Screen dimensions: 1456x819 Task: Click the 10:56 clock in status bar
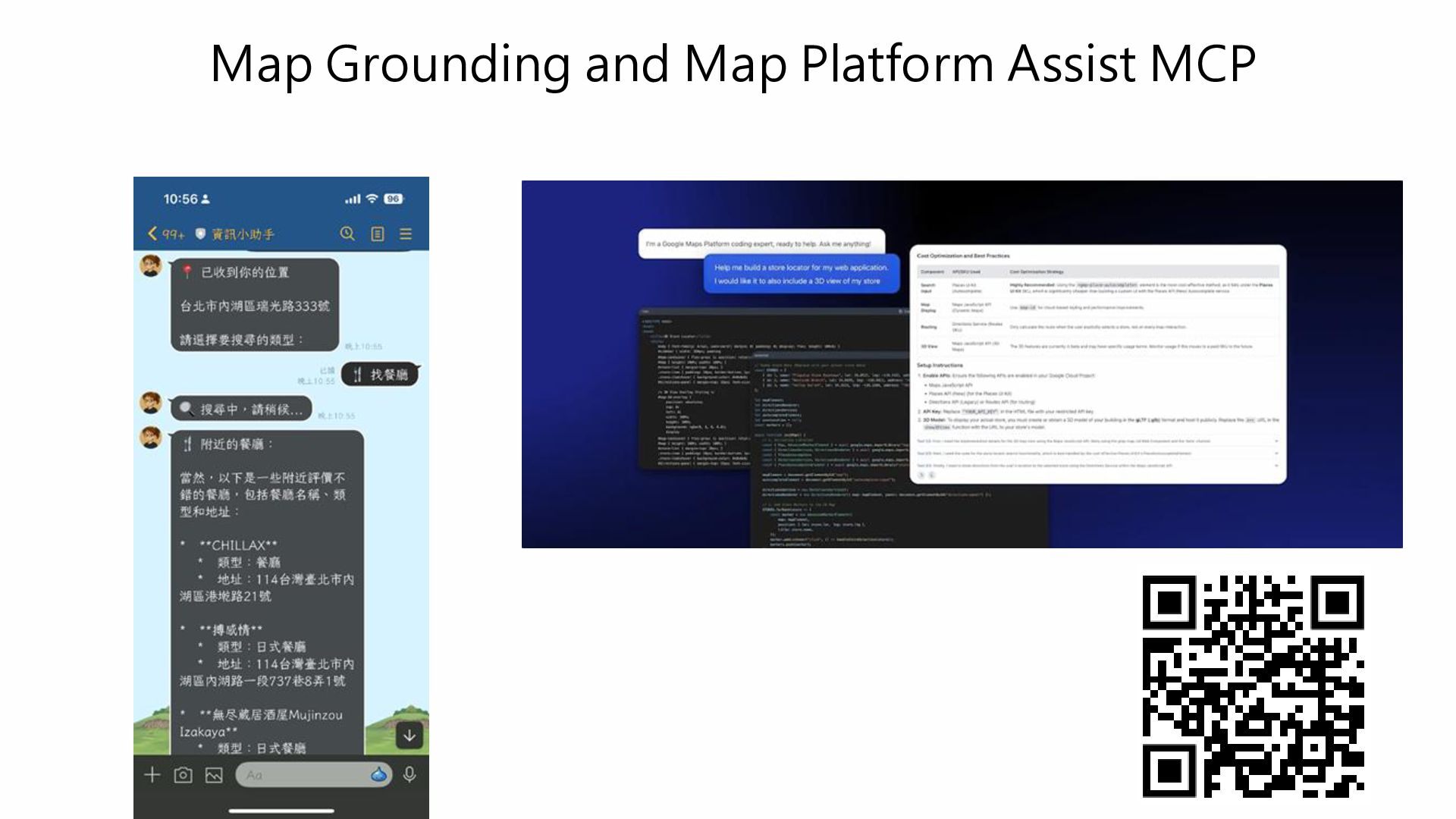[180, 199]
